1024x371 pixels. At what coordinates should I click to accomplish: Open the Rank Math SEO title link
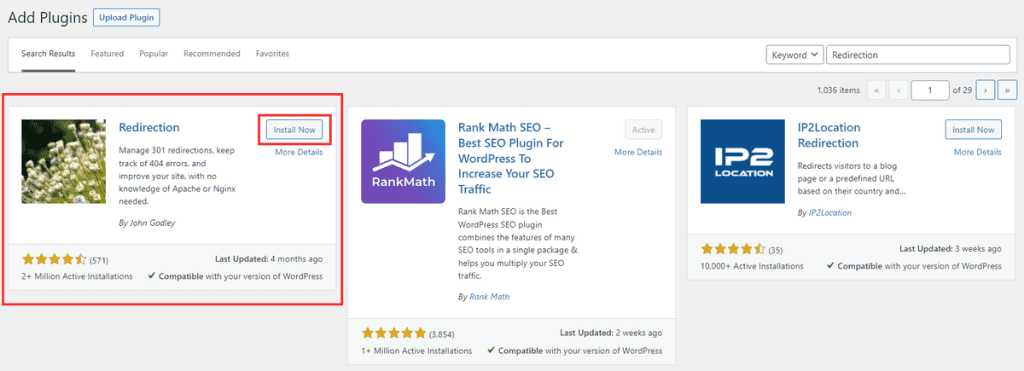click(511, 159)
